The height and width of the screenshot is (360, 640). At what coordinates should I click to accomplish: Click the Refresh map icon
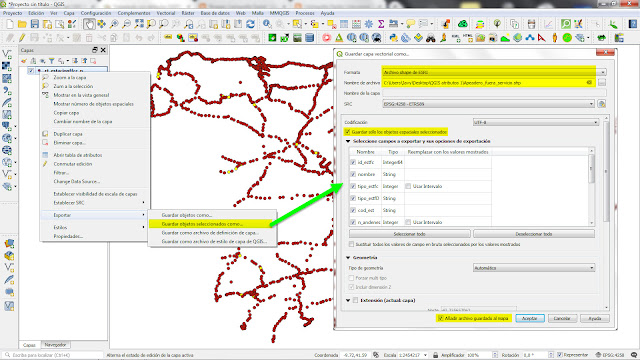[250, 24]
